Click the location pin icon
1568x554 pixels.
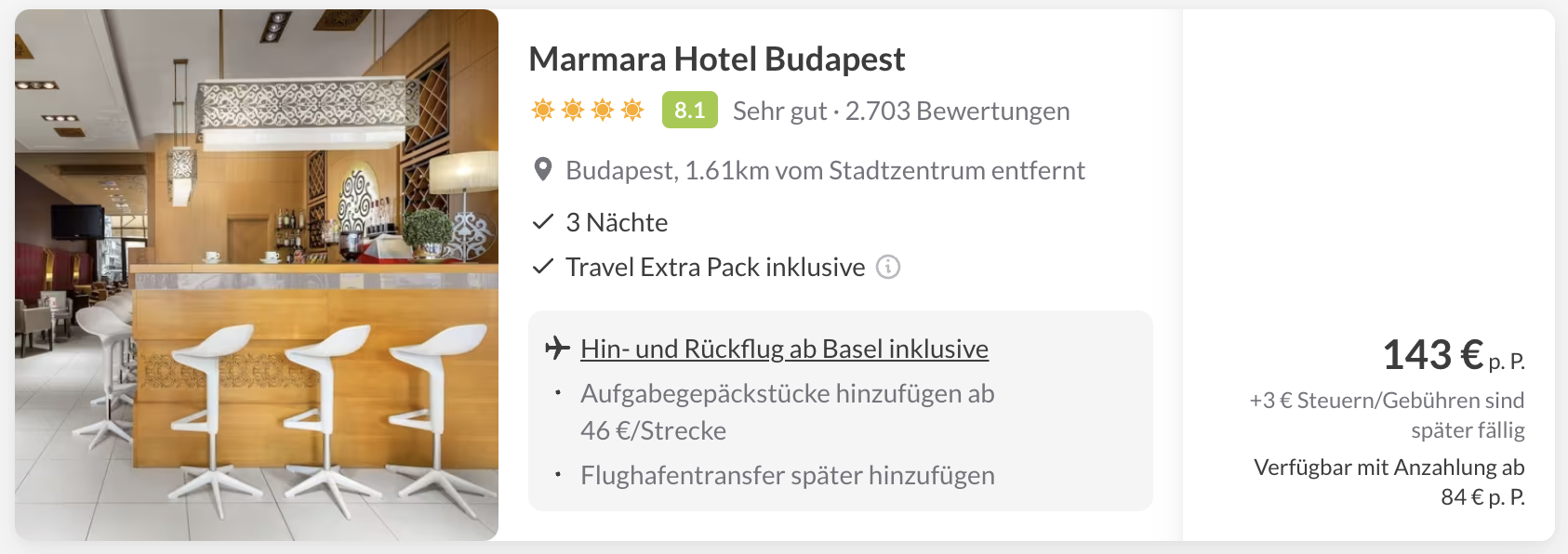pos(543,170)
